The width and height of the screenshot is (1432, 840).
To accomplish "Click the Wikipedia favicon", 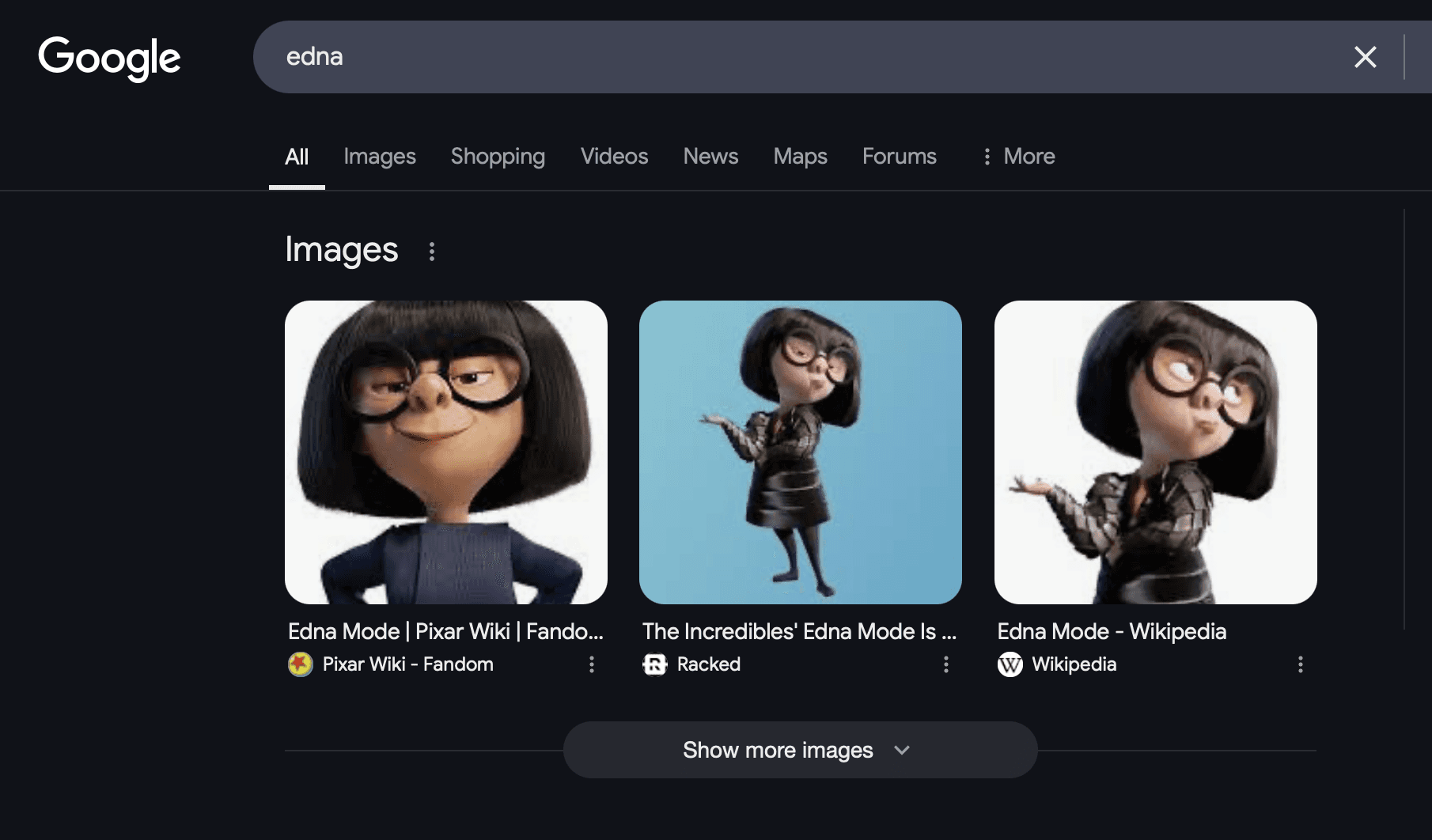I will pos(1010,664).
